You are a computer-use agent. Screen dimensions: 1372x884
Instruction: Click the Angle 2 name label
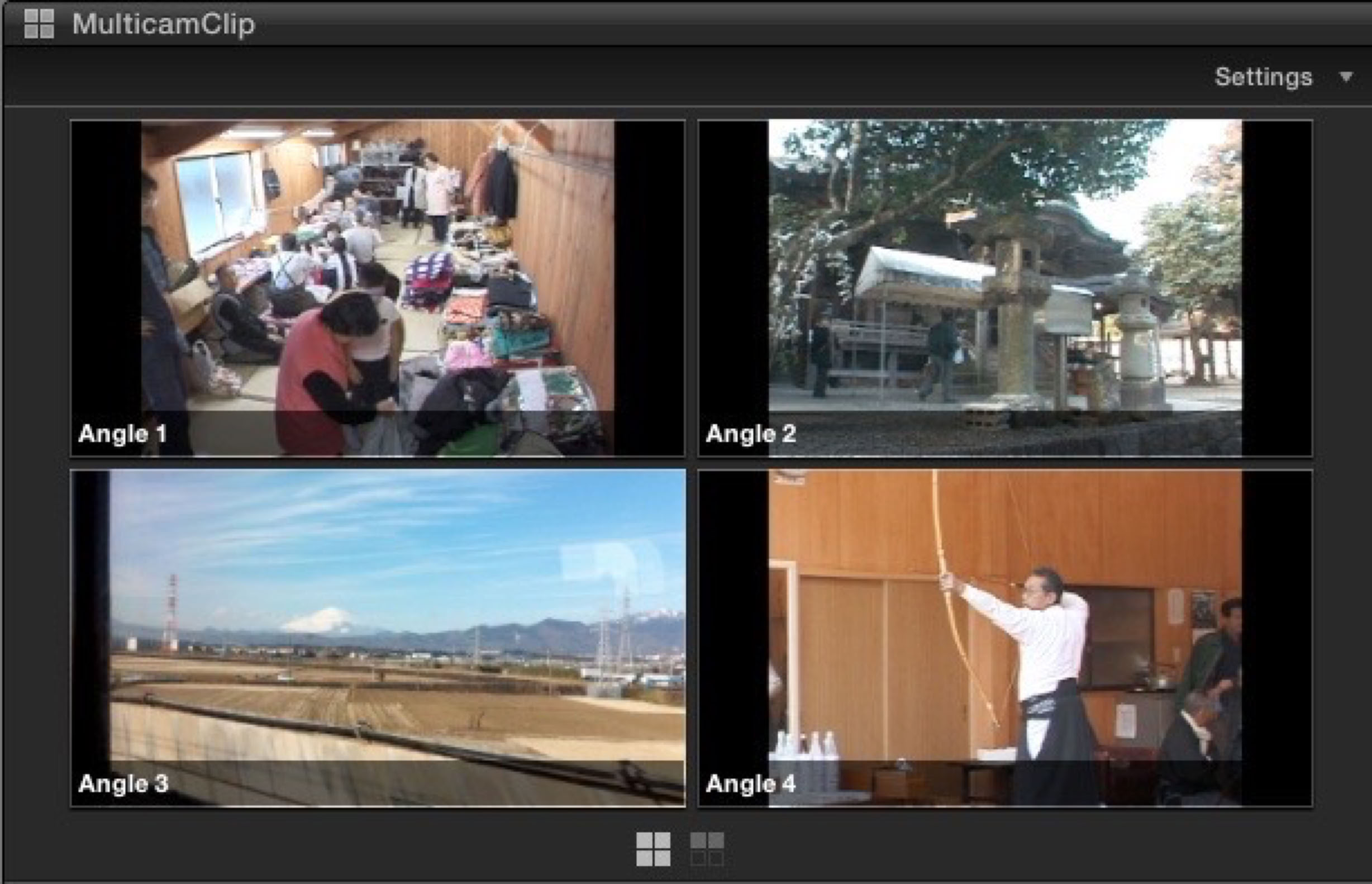tap(751, 434)
